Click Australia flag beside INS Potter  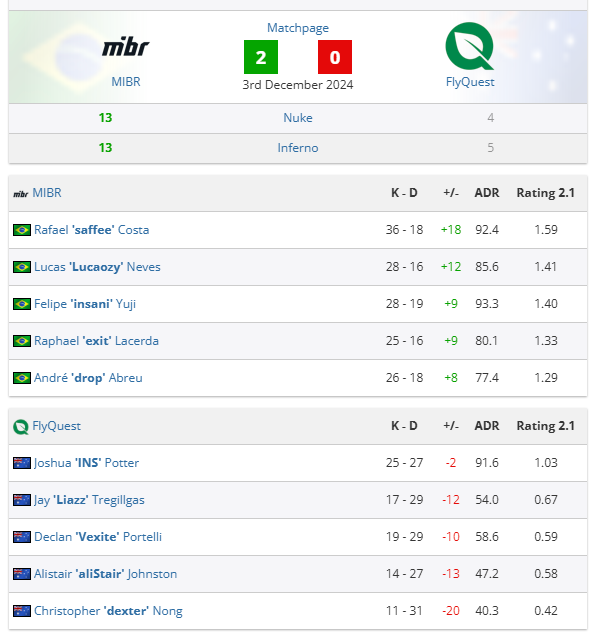22,463
